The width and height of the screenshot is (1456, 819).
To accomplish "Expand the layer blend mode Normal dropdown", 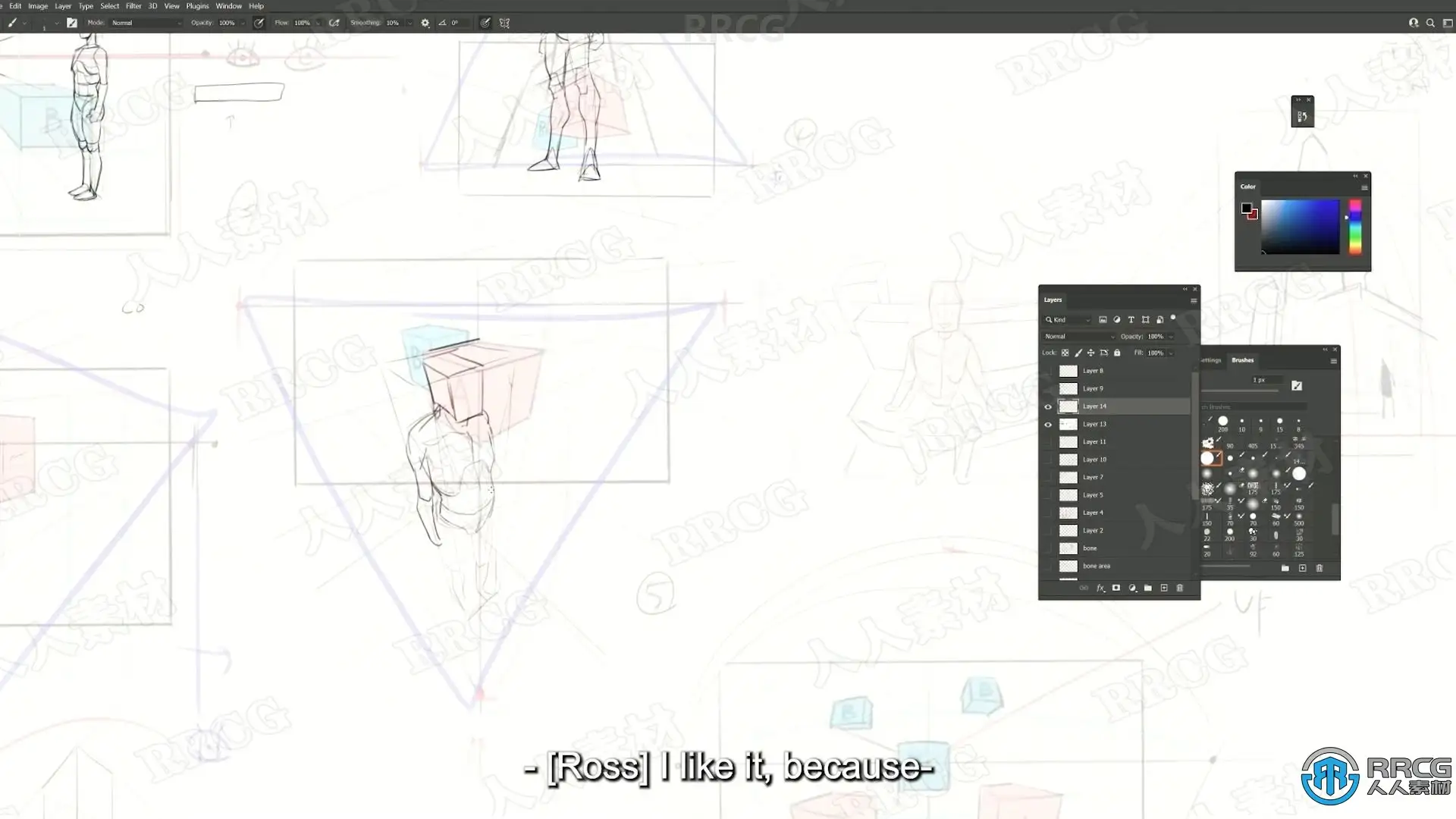I will tap(1079, 336).
